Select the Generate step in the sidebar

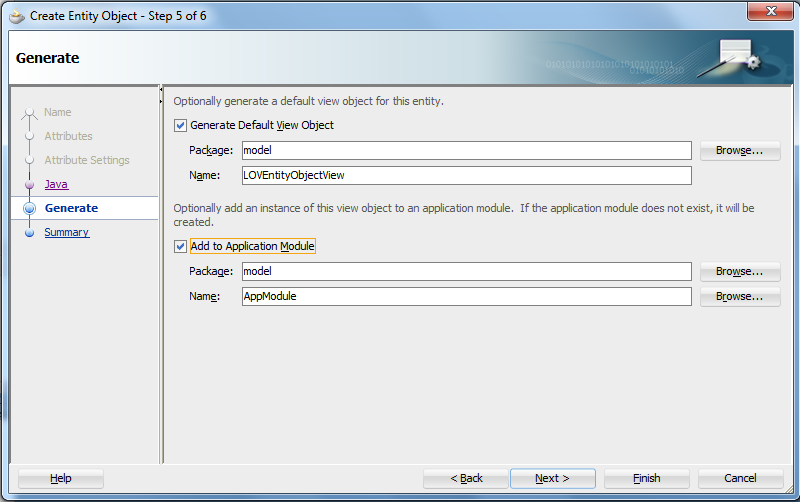click(71, 208)
